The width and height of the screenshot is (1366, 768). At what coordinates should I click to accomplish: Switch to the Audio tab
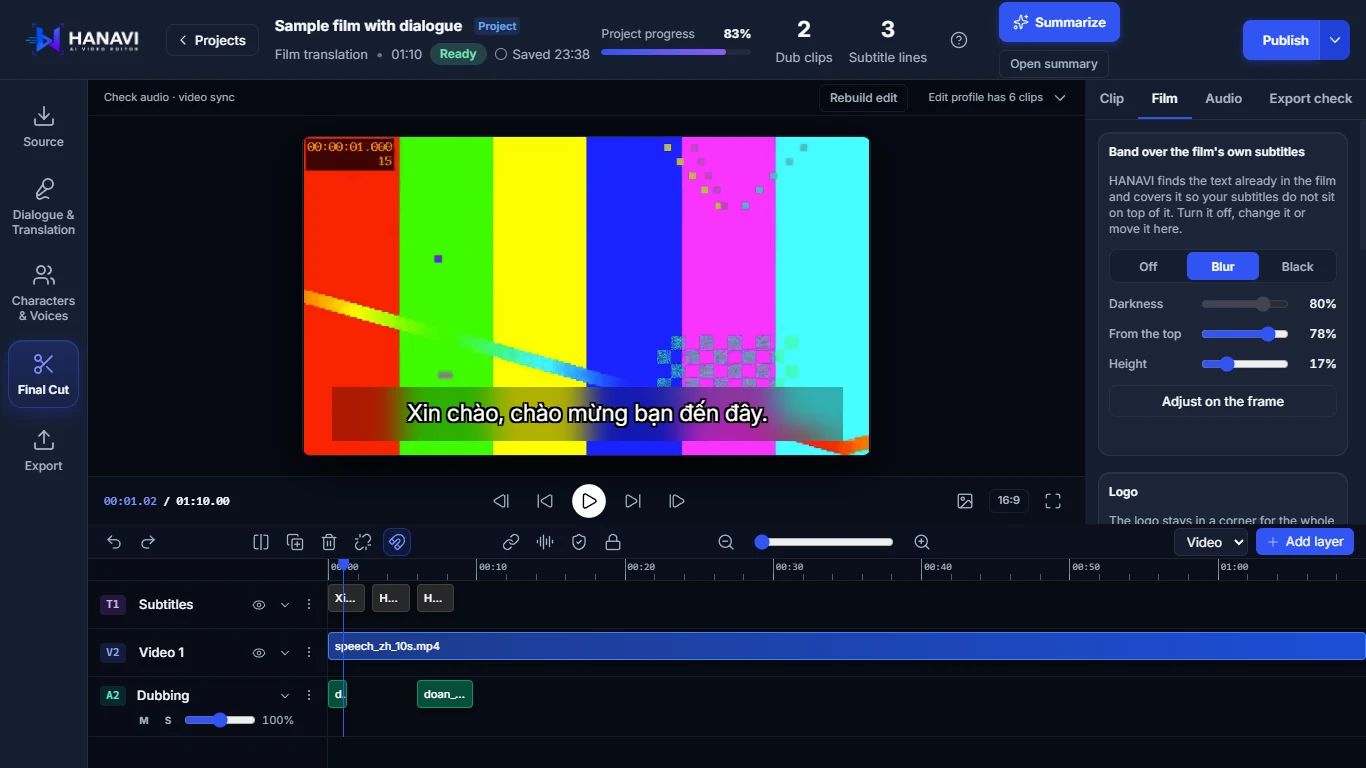(1223, 98)
